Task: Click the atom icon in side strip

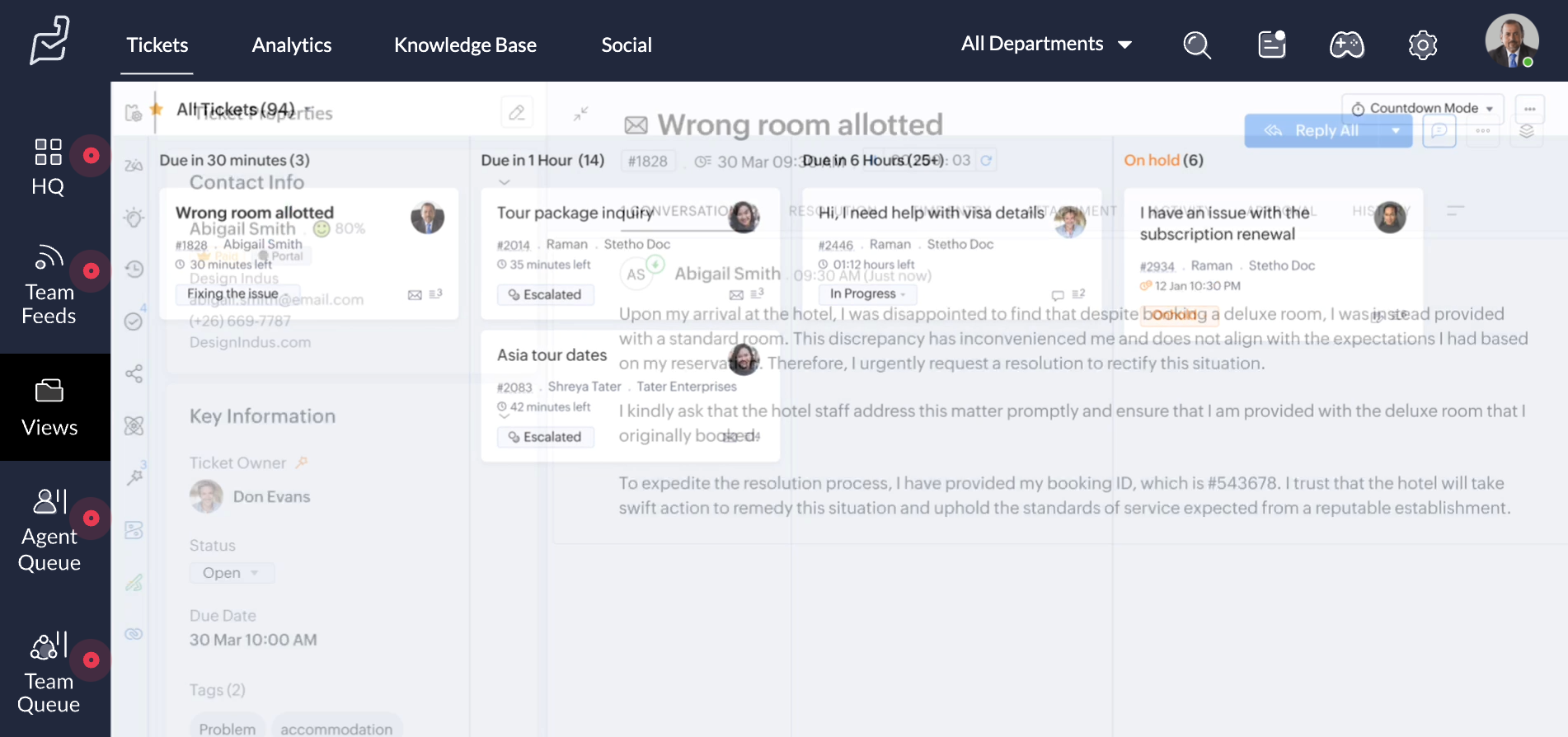Action: [134, 425]
